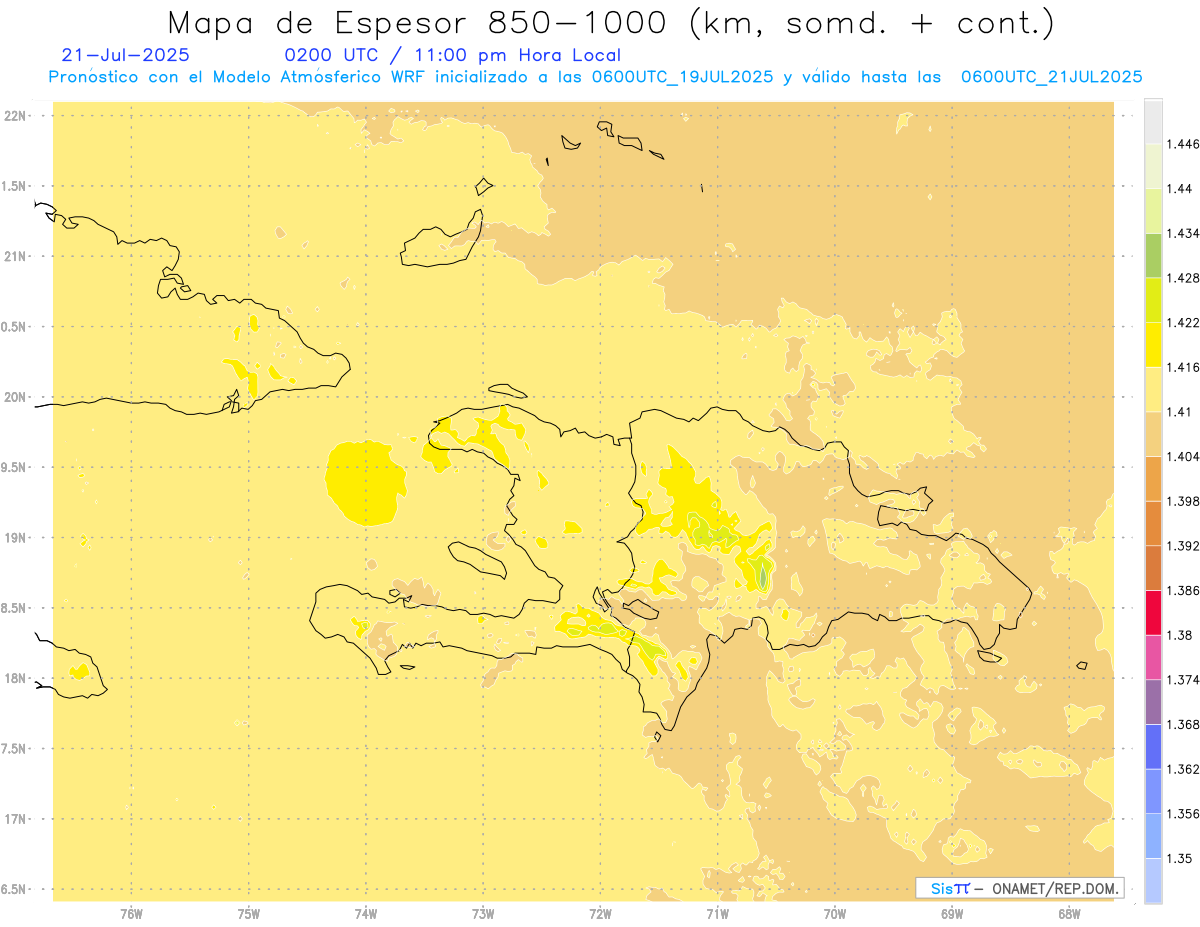1200x927 pixels.
Task: Select the "1.428" legend label
Action: click(1182, 278)
